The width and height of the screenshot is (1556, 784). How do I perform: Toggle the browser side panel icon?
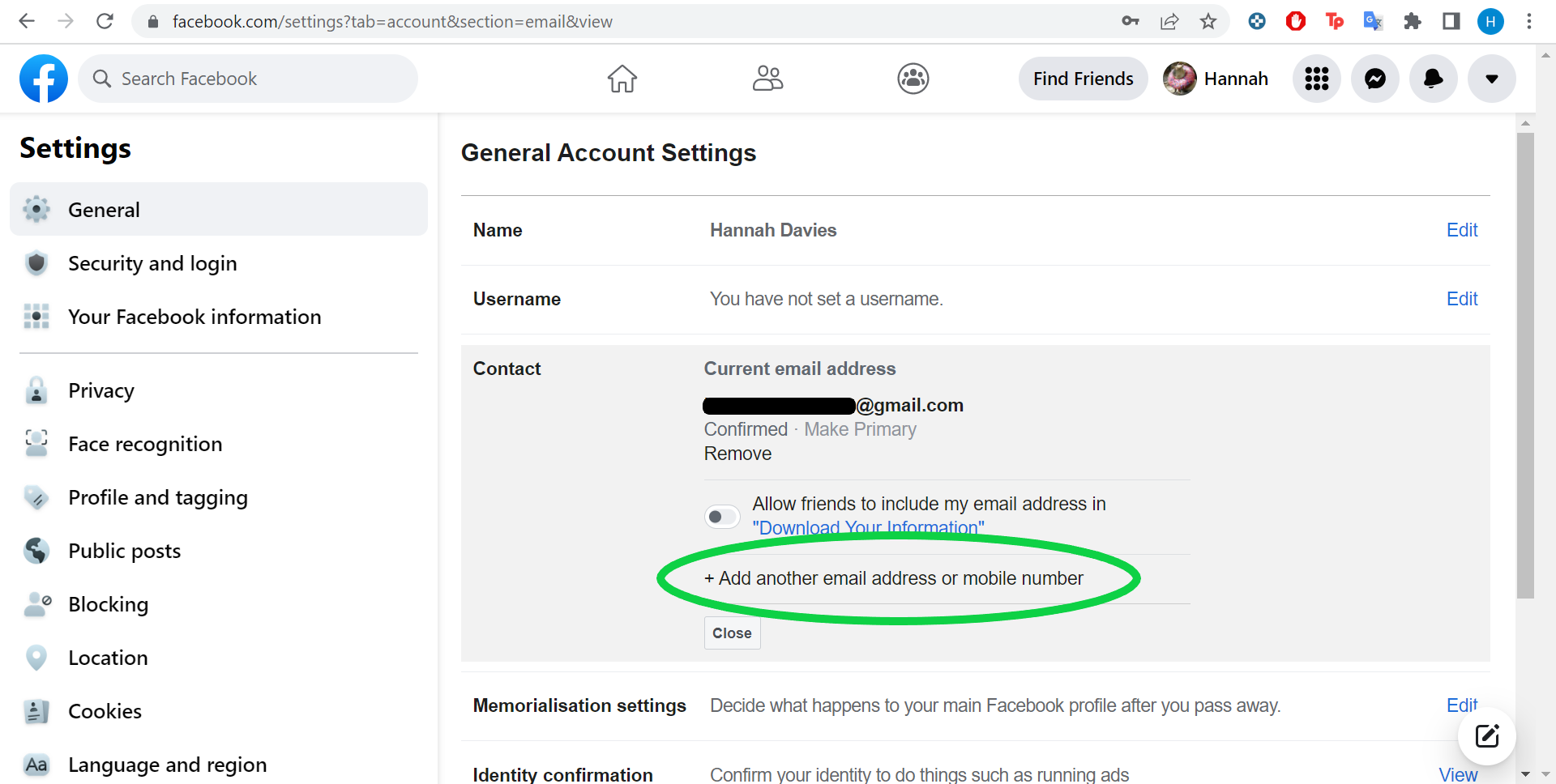click(x=1451, y=21)
